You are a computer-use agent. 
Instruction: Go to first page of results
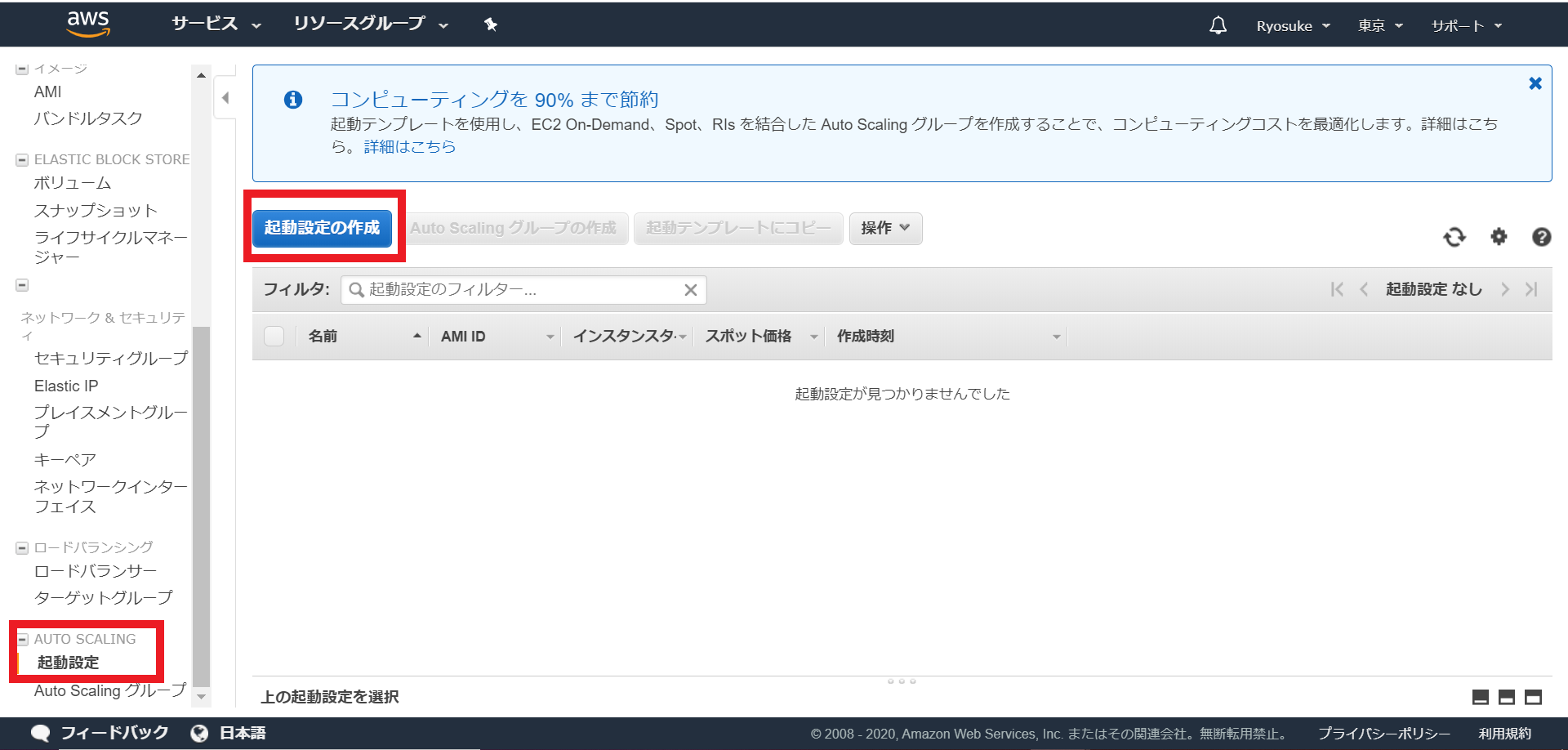[1337, 289]
